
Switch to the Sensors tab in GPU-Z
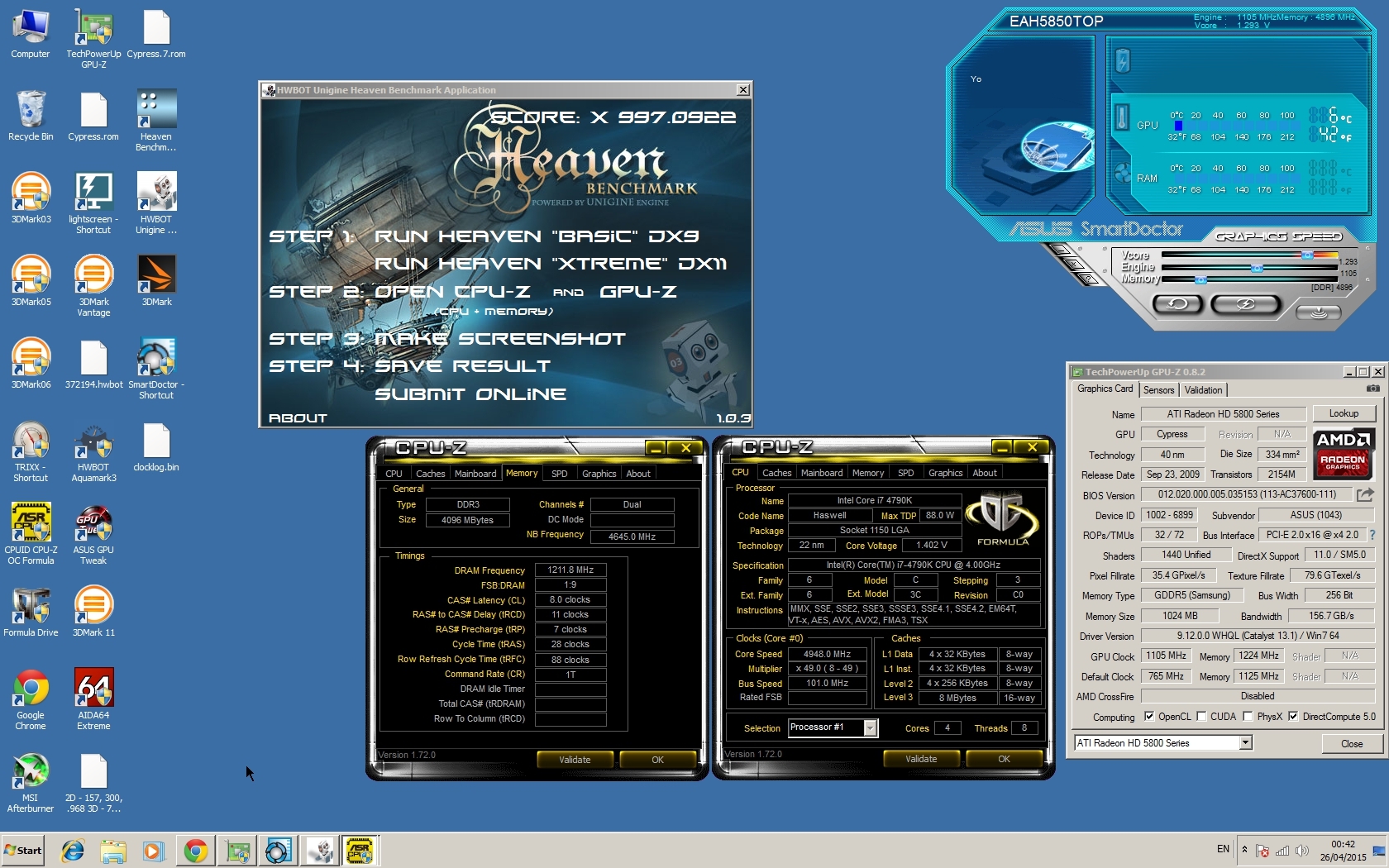(x=1158, y=390)
